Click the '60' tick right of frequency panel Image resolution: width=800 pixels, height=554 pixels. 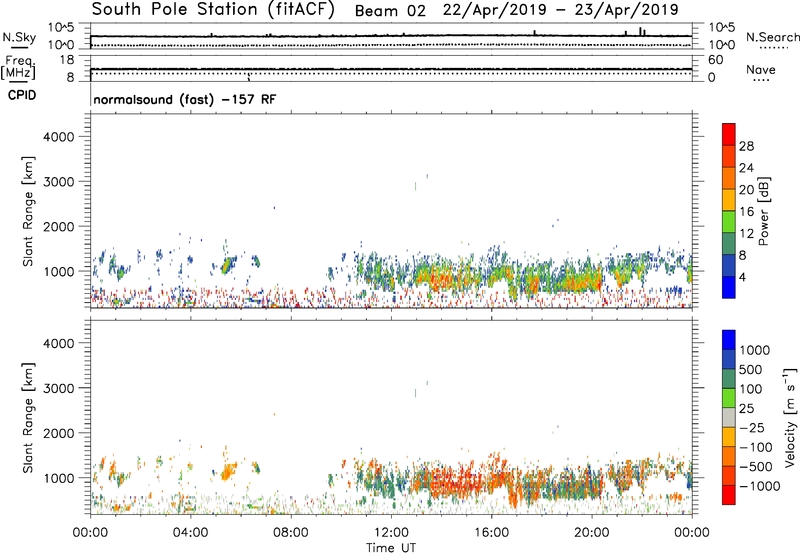[x=715, y=60]
